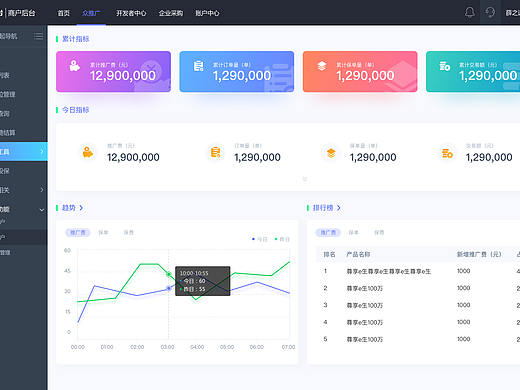Expand the 排行榜 section arrow
Screen dimensions: 520x390
tap(339, 208)
